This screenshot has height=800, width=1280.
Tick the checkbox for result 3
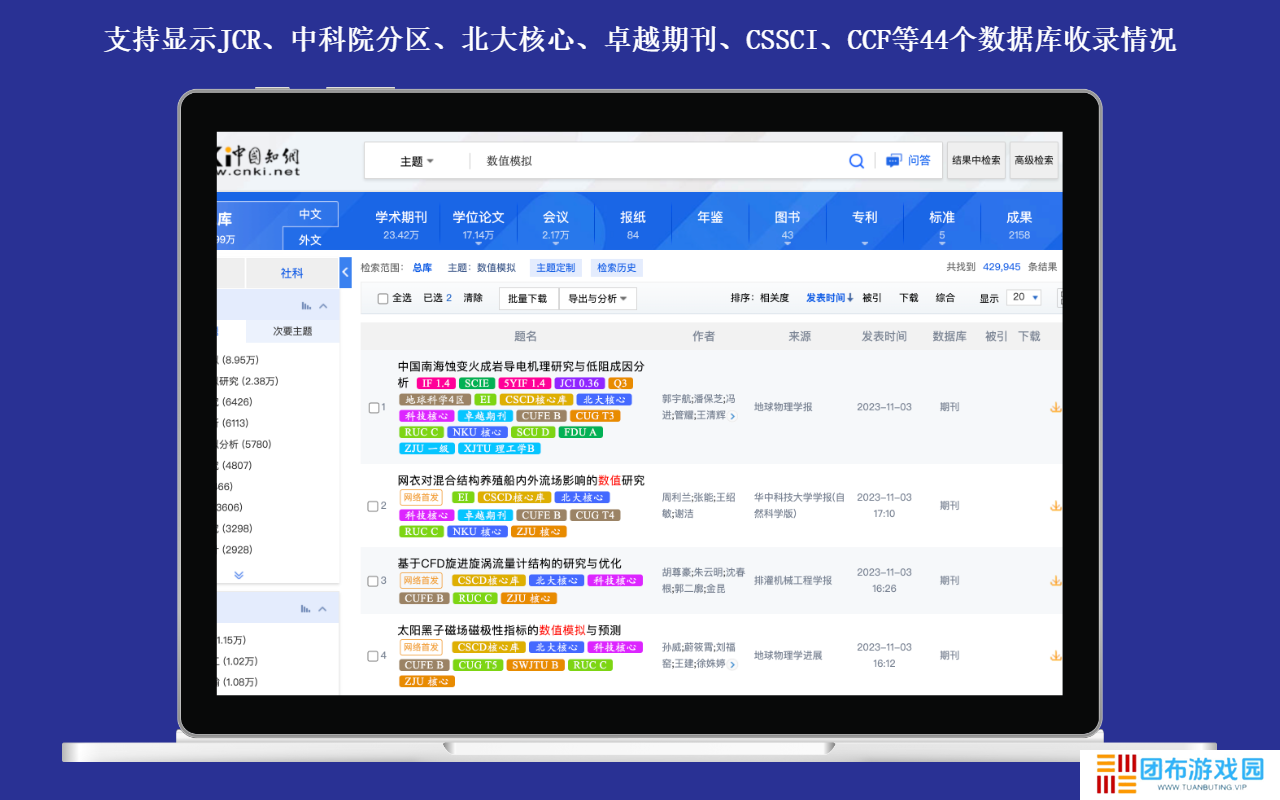[373, 581]
